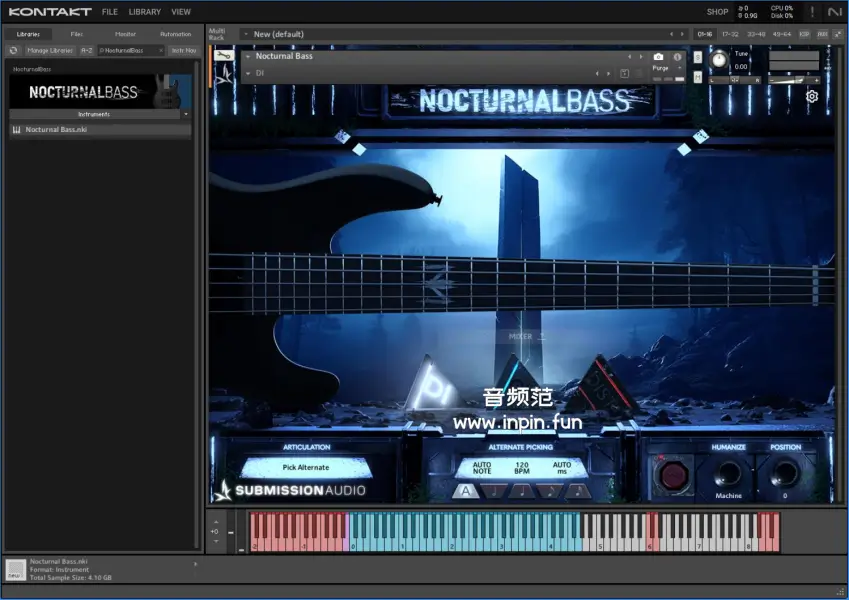This screenshot has height=600, width=849.
Task: Click the red DIST pyramid icon
Action: pyautogui.click(x=604, y=383)
